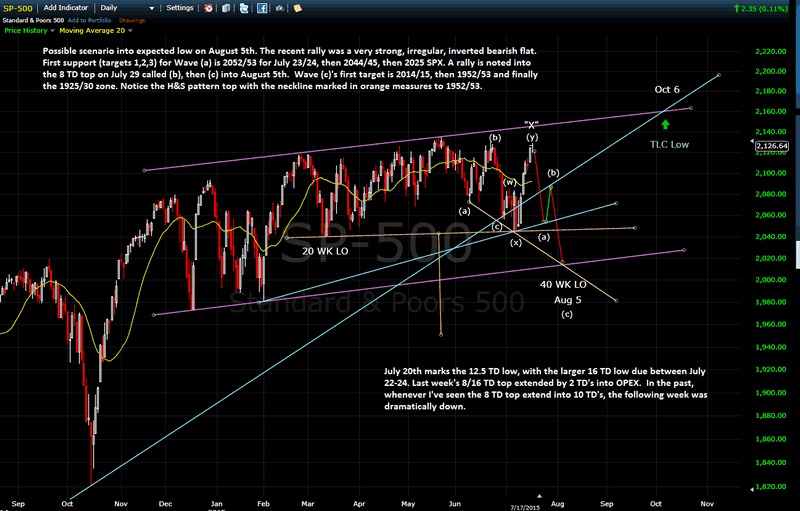The image size is (800, 511).
Task: Click the (x) wave label
Action: [x=516, y=243]
